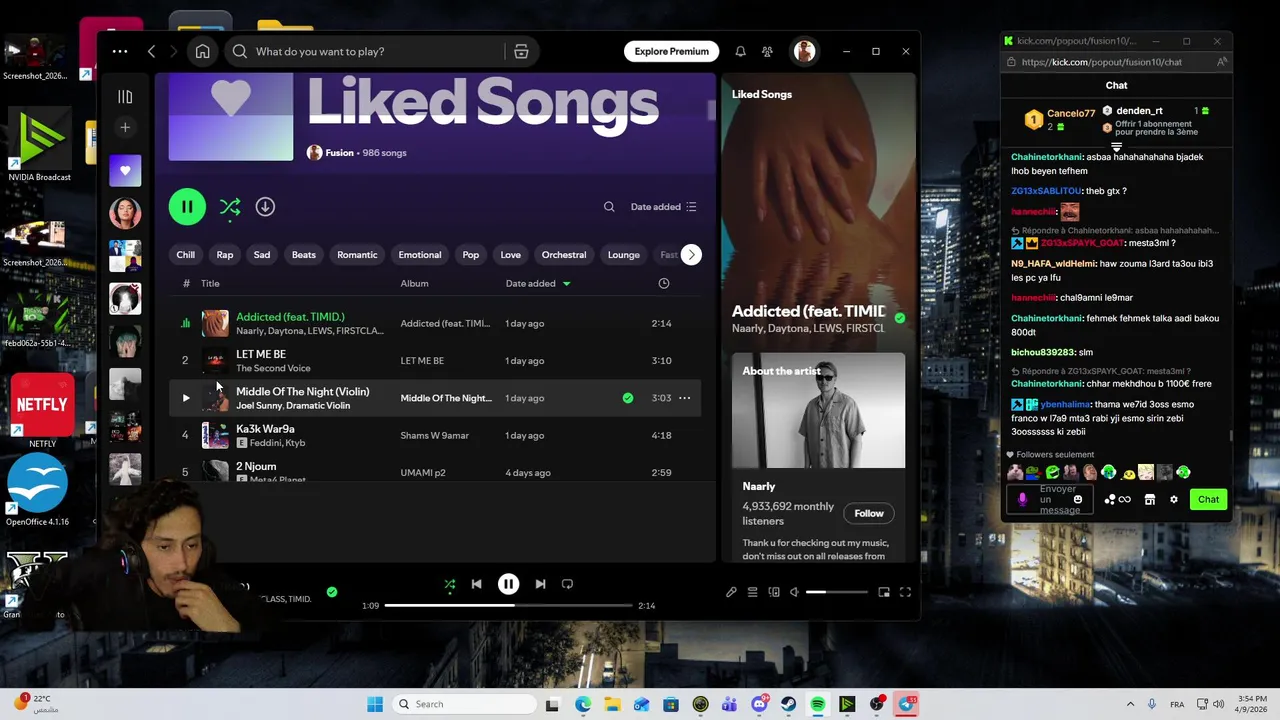The width and height of the screenshot is (1280, 720).
Task: Sort by duration clock column icon
Action: (x=664, y=283)
